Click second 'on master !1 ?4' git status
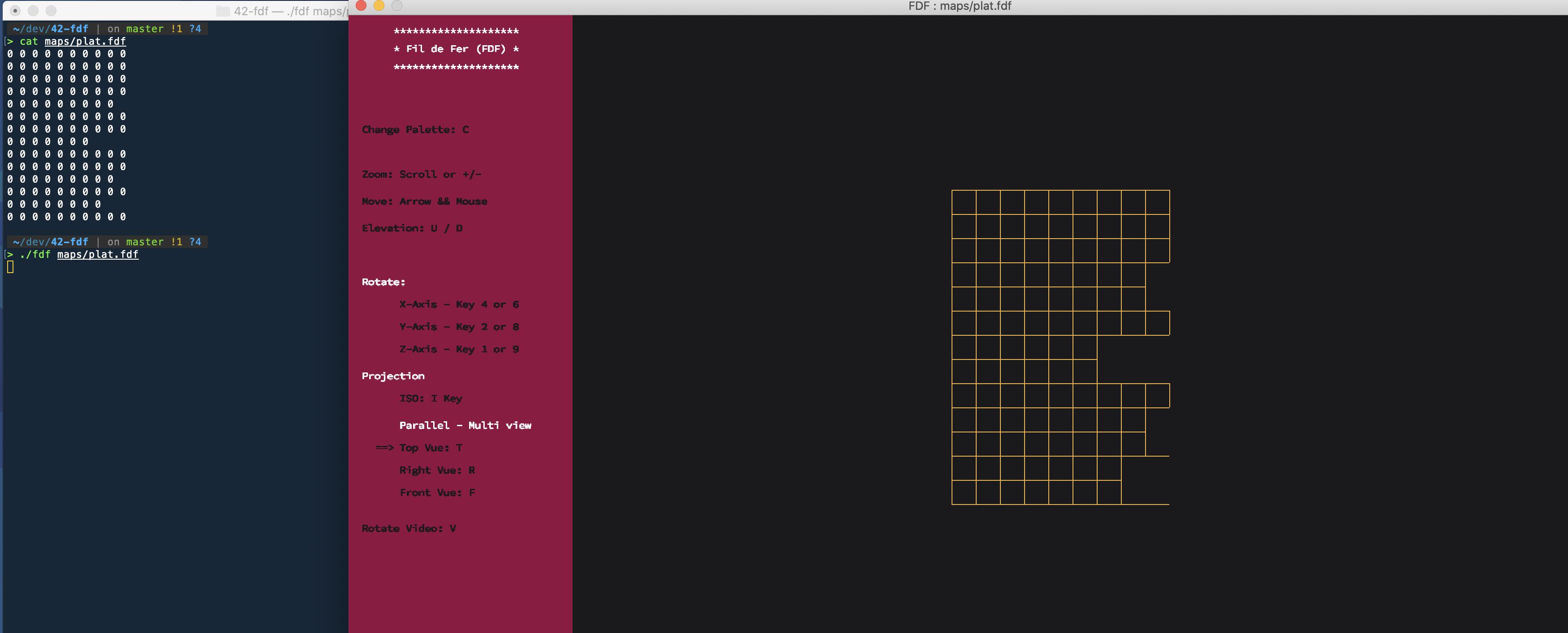 (x=154, y=242)
